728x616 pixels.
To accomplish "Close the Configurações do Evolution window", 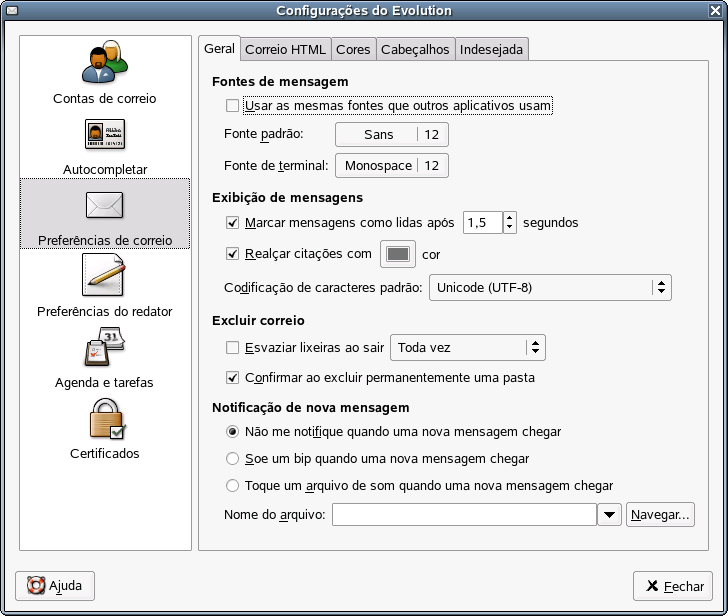I will (716, 10).
